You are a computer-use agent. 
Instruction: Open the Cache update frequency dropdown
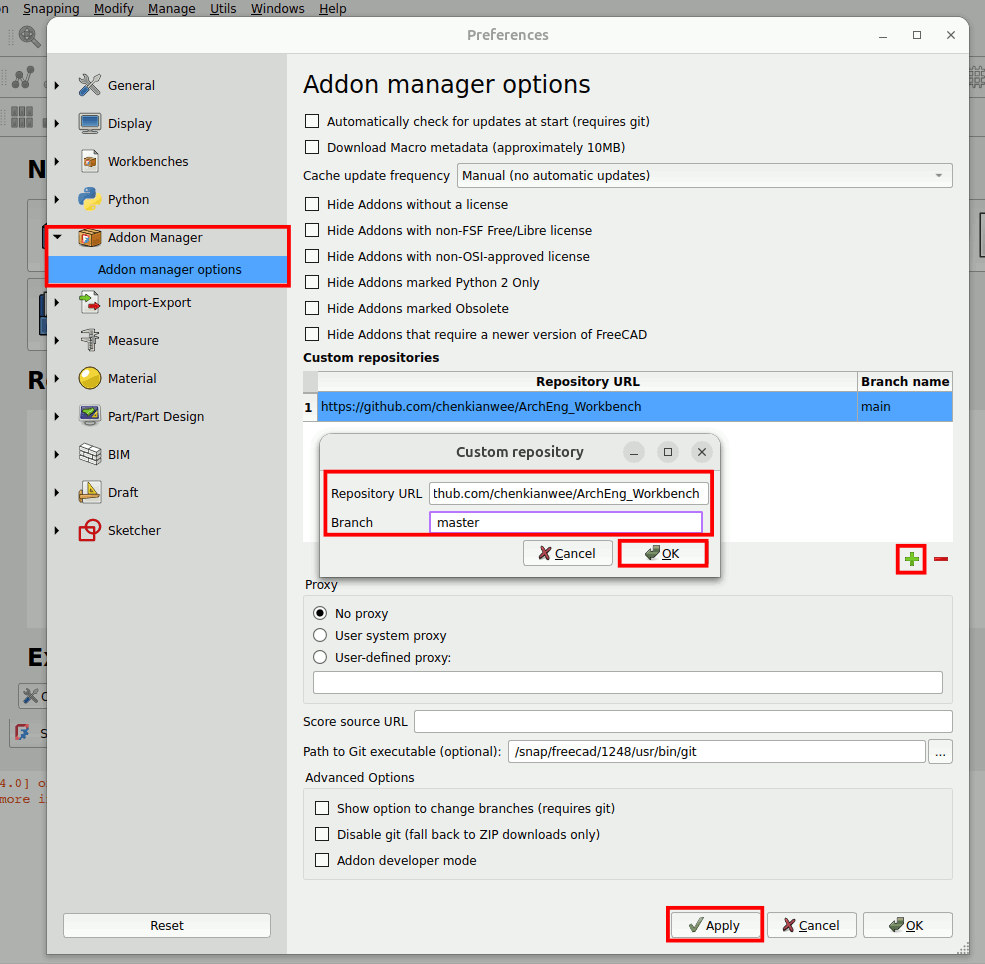(x=704, y=176)
